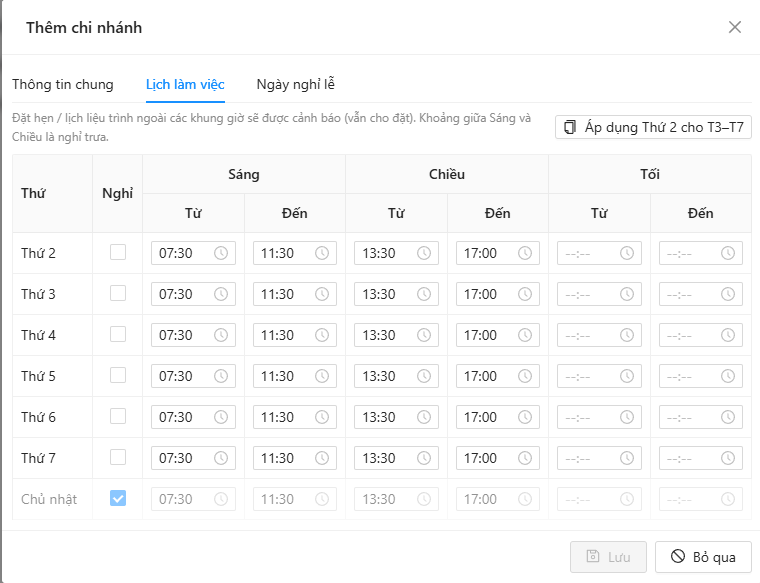The image size is (760, 583).
Task: Open clock picker for Thứ 4 Tối Đến
Action: (x=728, y=335)
